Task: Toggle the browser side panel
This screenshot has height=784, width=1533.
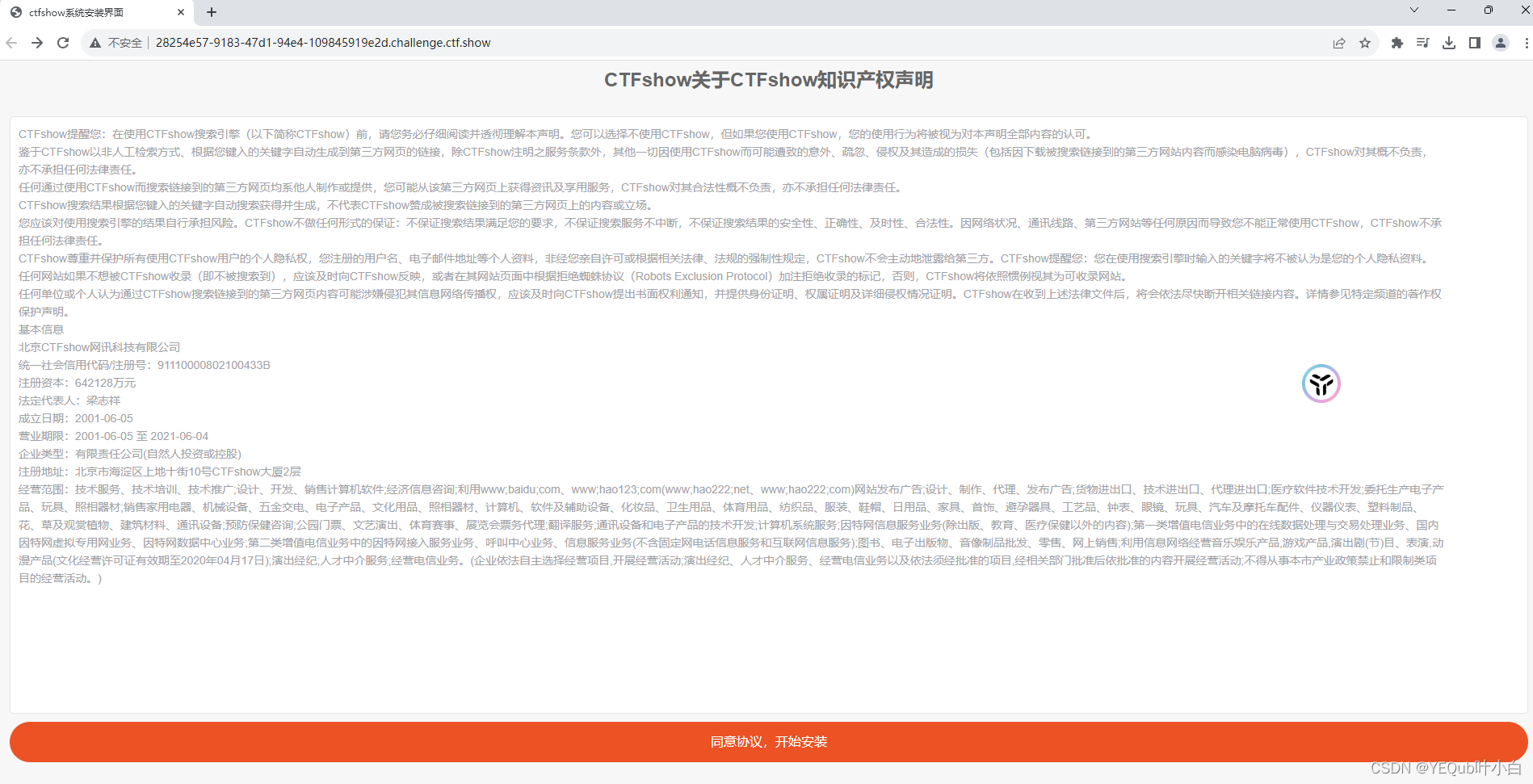Action: tap(1475, 43)
